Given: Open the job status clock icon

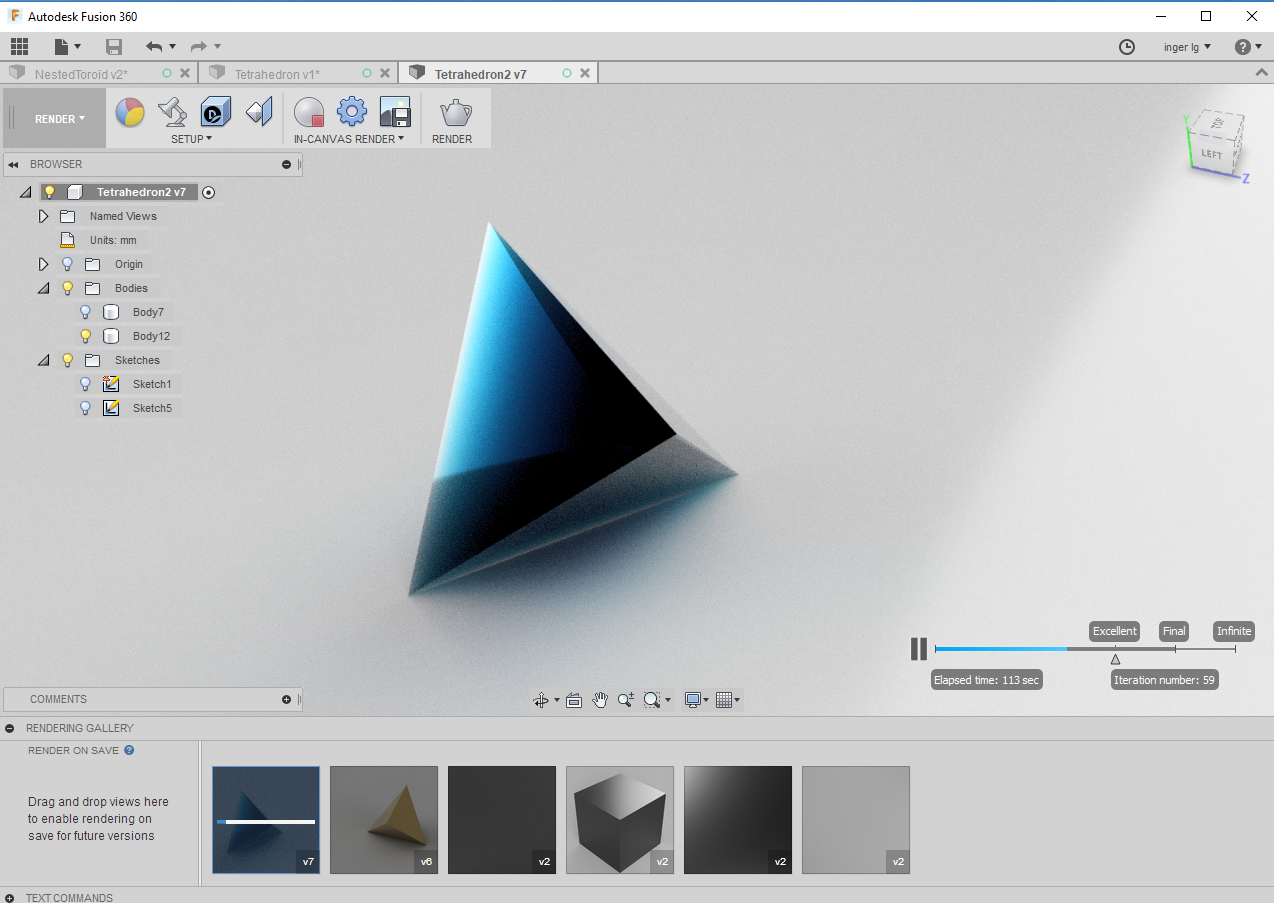Looking at the screenshot, I should (1127, 47).
